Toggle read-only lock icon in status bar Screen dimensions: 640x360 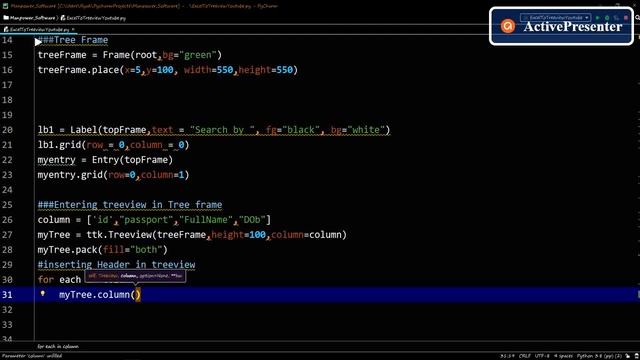point(628,356)
